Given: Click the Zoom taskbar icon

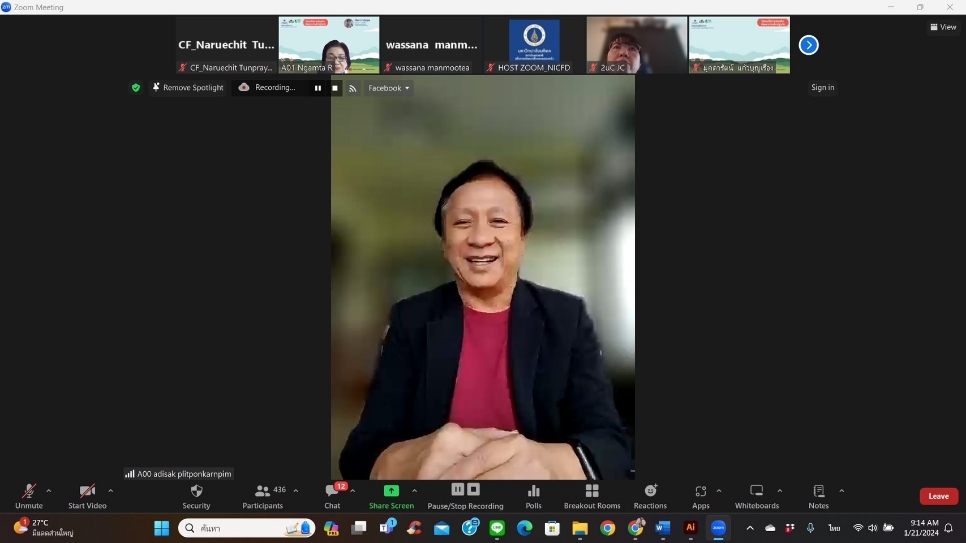Looking at the screenshot, I should point(718,528).
